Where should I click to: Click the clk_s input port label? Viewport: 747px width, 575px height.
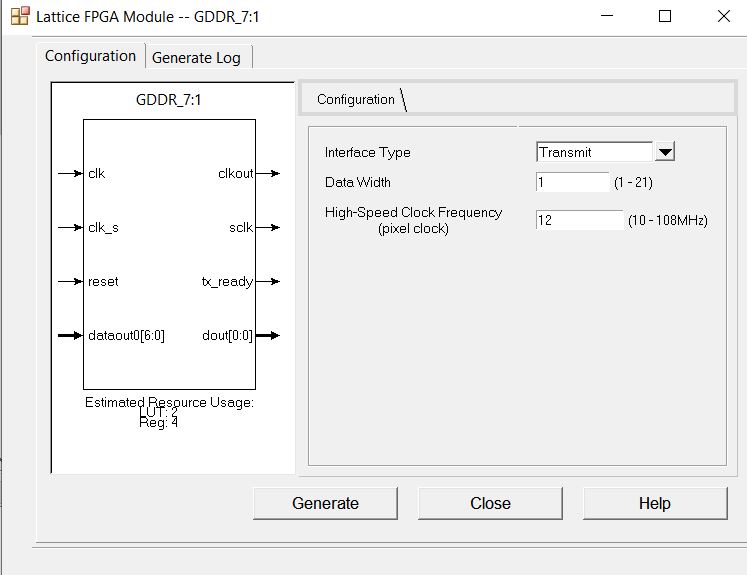pyautogui.click(x=103, y=228)
